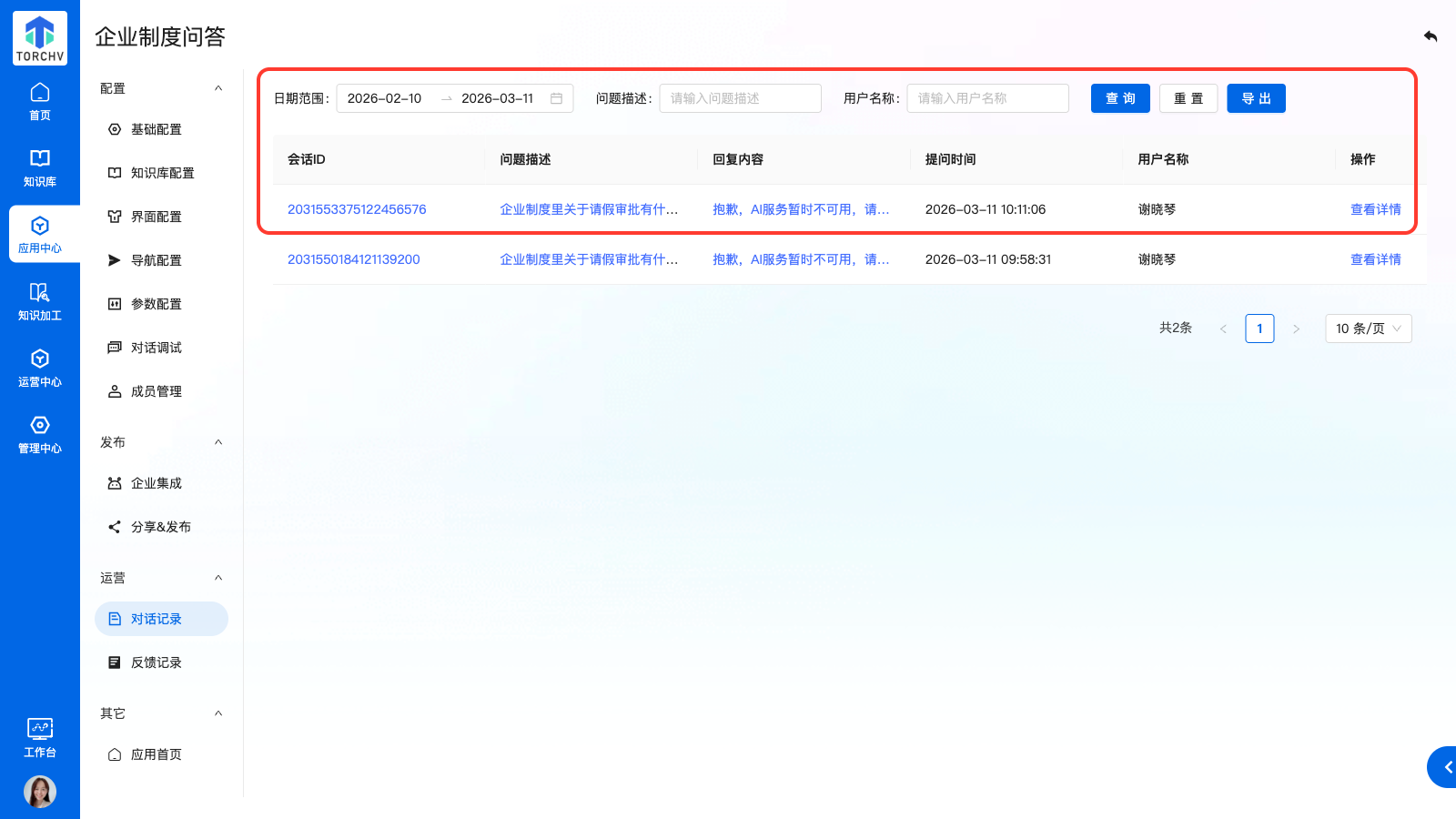Collapse the 运营 menu section
Screen dimensions: 1456x819
click(x=218, y=578)
